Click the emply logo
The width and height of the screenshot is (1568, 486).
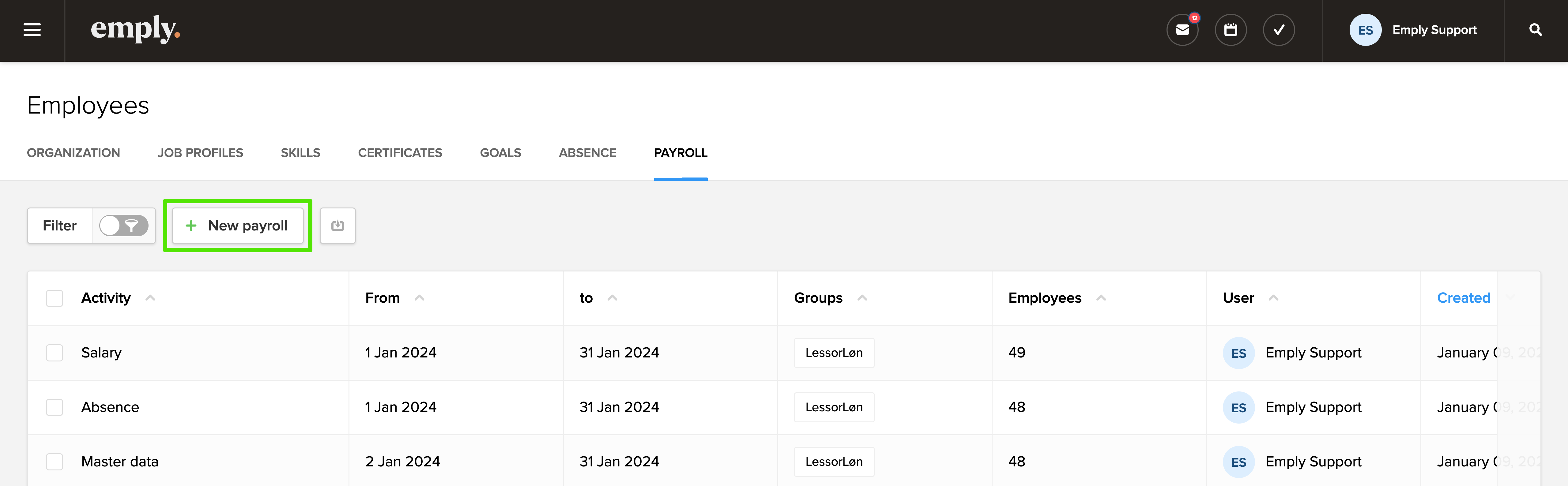coord(135,29)
